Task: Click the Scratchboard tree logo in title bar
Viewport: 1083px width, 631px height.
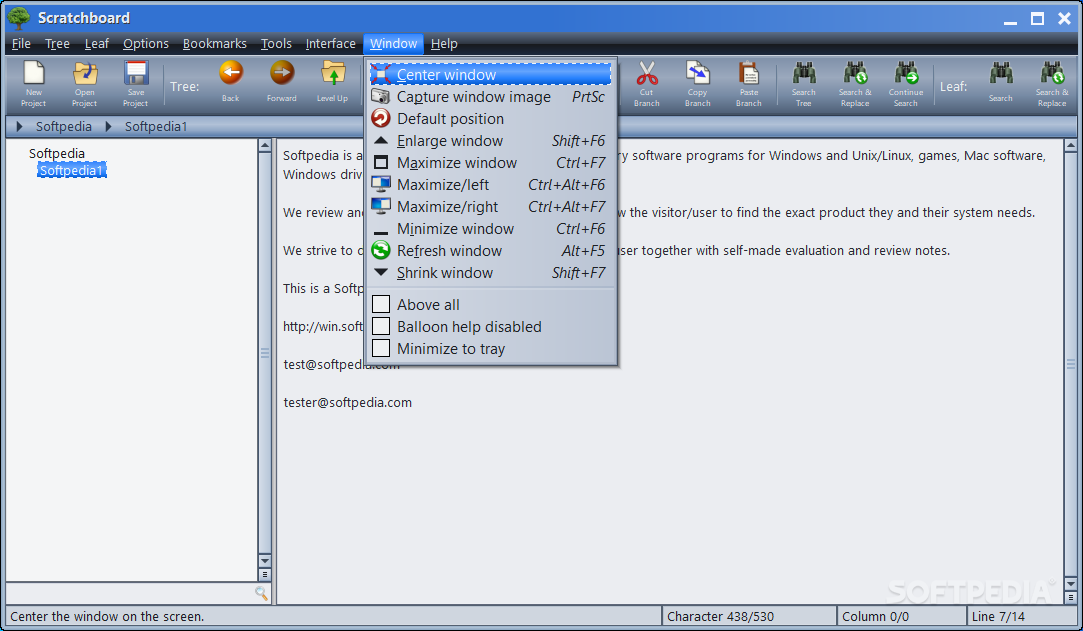Action: pyautogui.click(x=19, y=17)
